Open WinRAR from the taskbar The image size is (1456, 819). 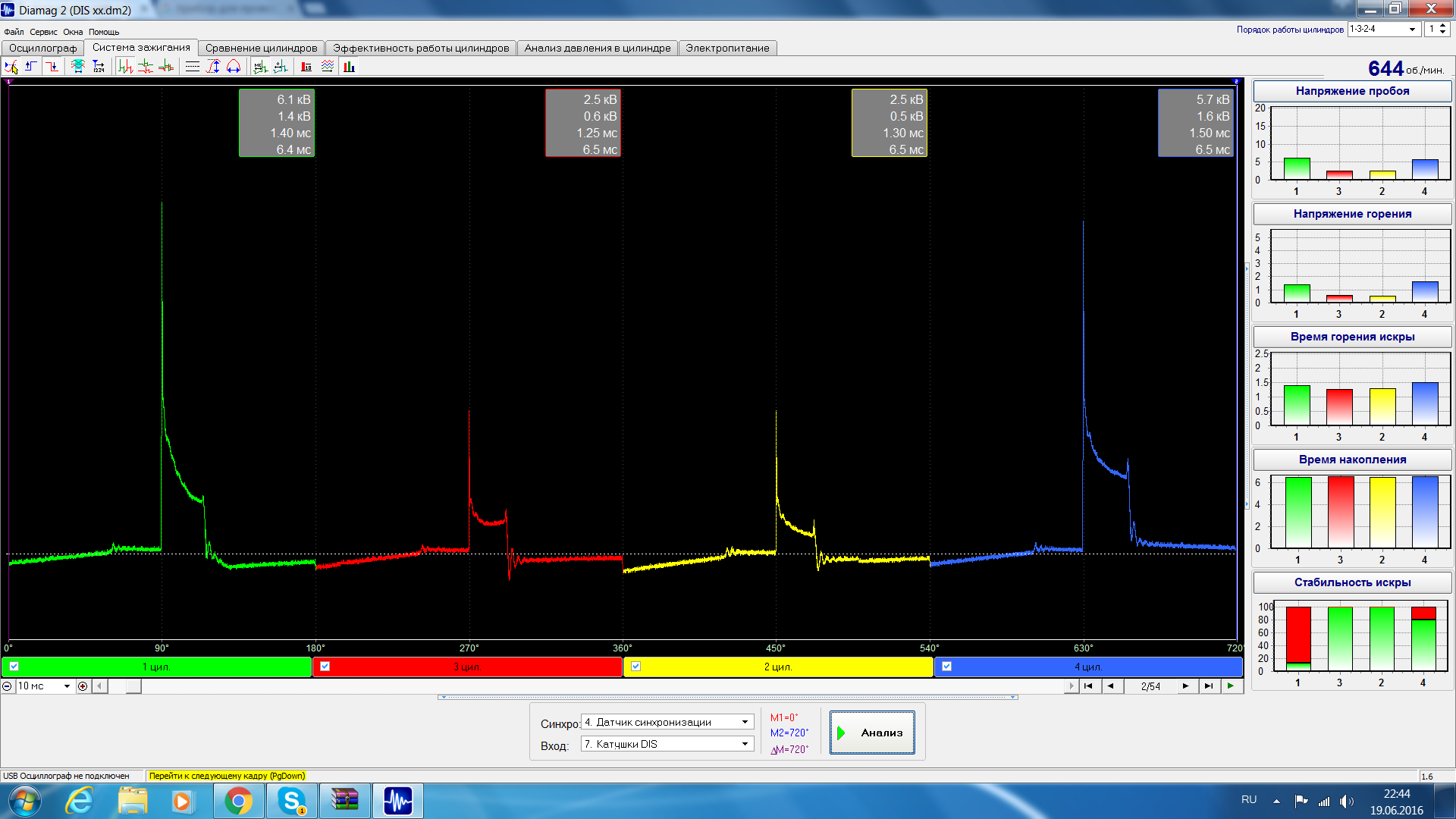pyautogui.click(x=344, y=801)
